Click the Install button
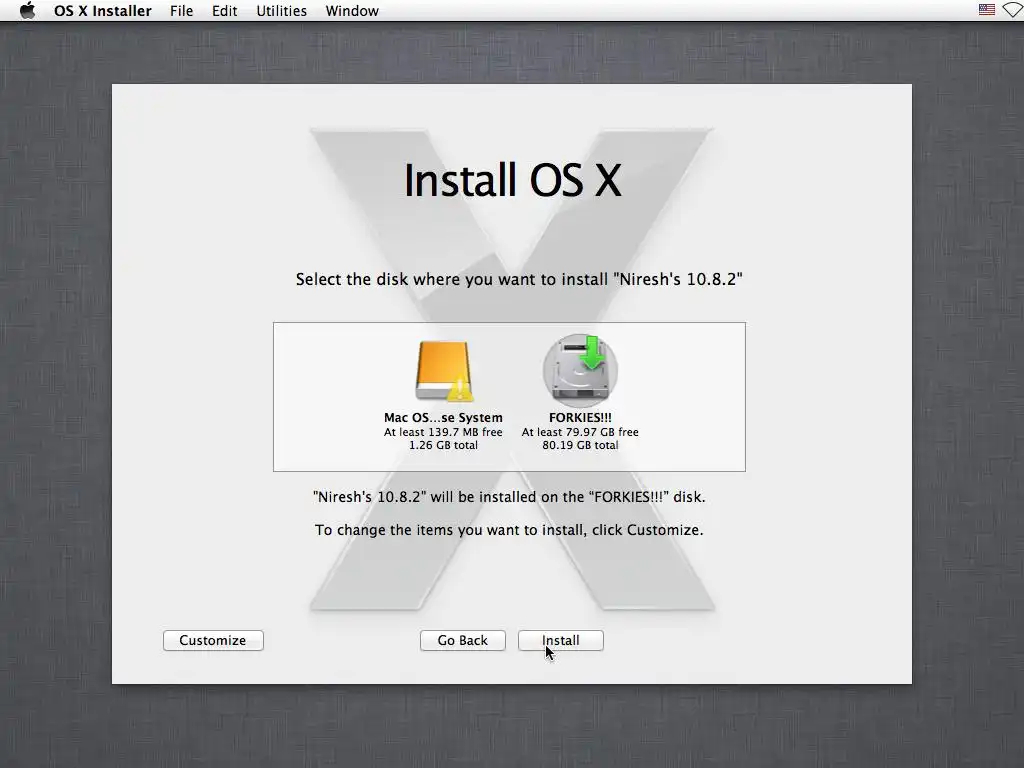Screen dimensions: 1024x768 click(x=560, y=640)
